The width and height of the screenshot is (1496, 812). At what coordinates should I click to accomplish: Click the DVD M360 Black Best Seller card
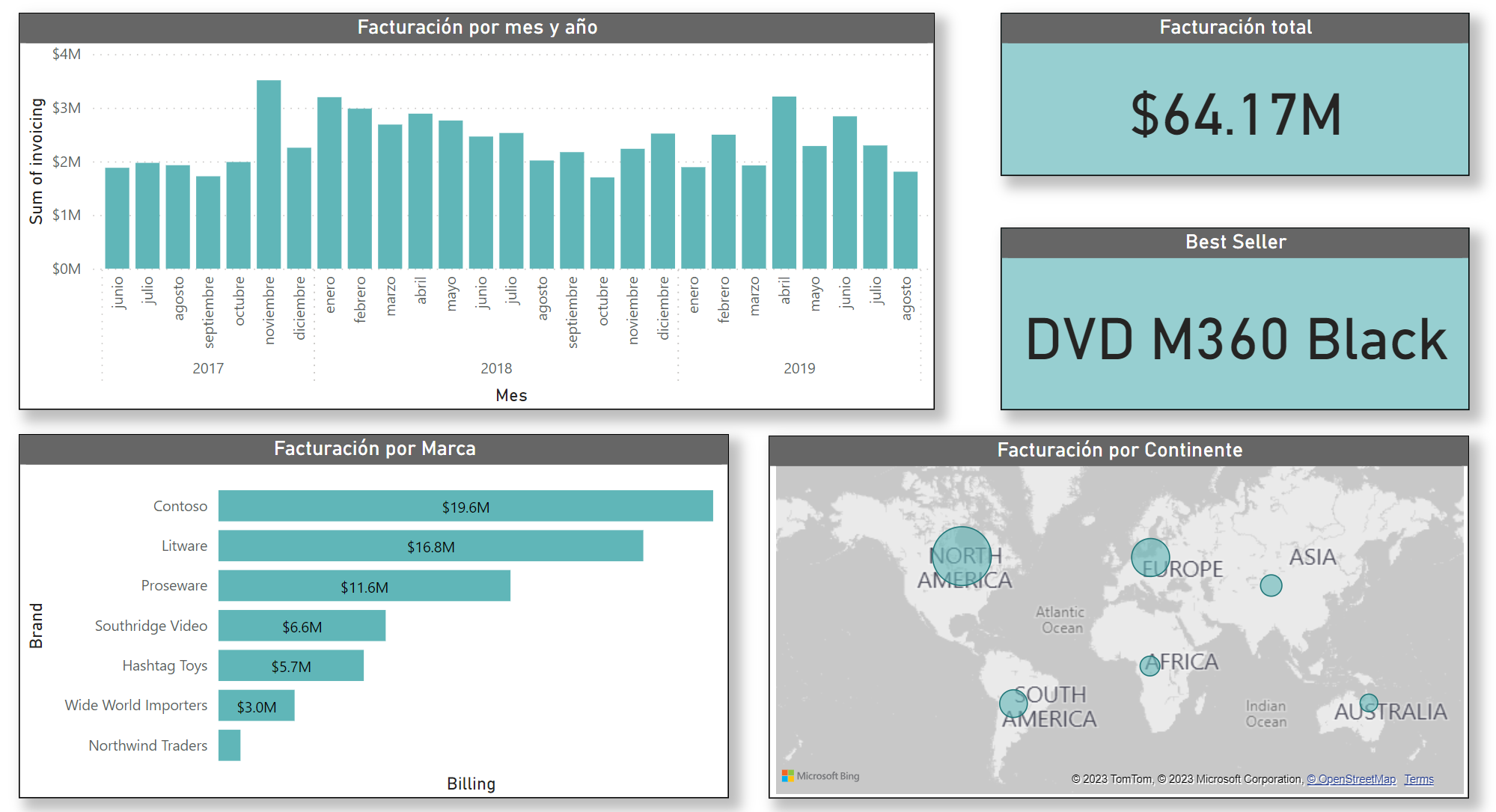[x=1235, y=338]
